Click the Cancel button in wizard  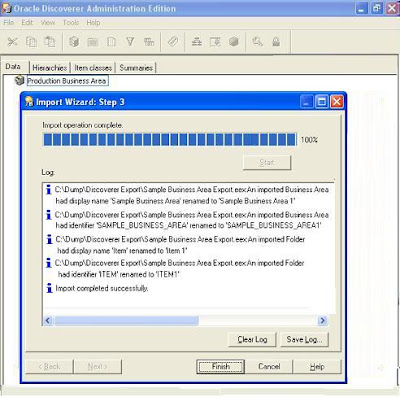tap(269, 366)
